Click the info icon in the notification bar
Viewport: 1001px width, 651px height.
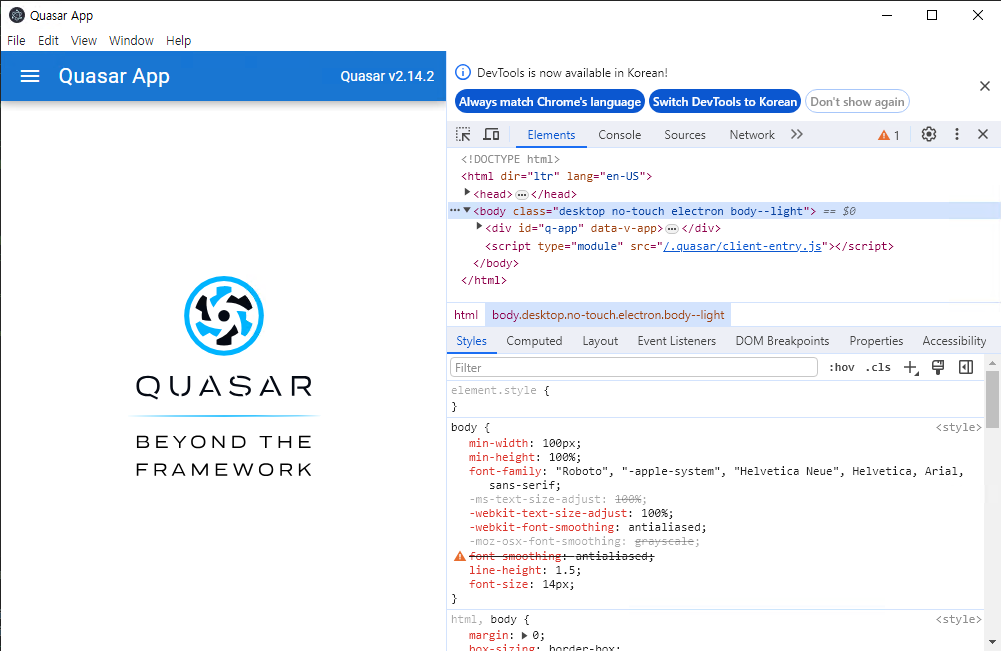click(463, 72)
